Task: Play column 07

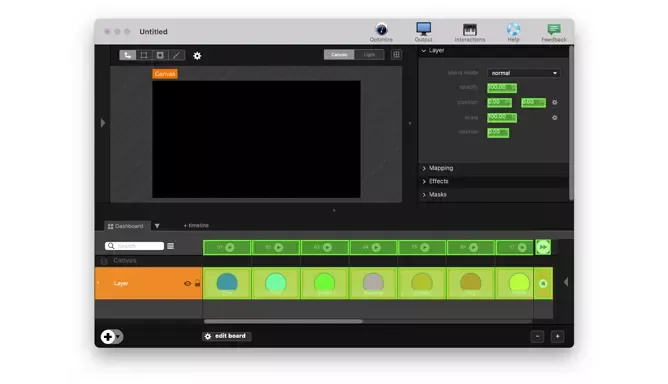Action: 522,248
